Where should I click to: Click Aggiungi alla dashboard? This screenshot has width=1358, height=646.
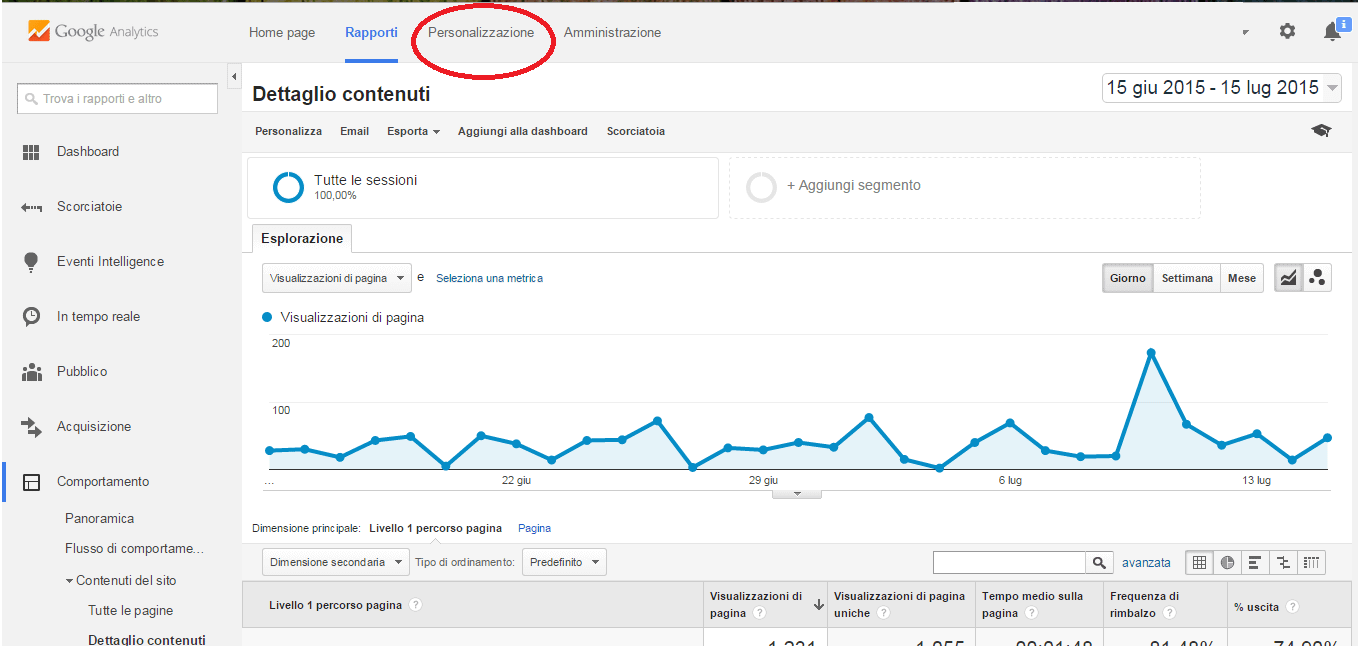(523, 131)
